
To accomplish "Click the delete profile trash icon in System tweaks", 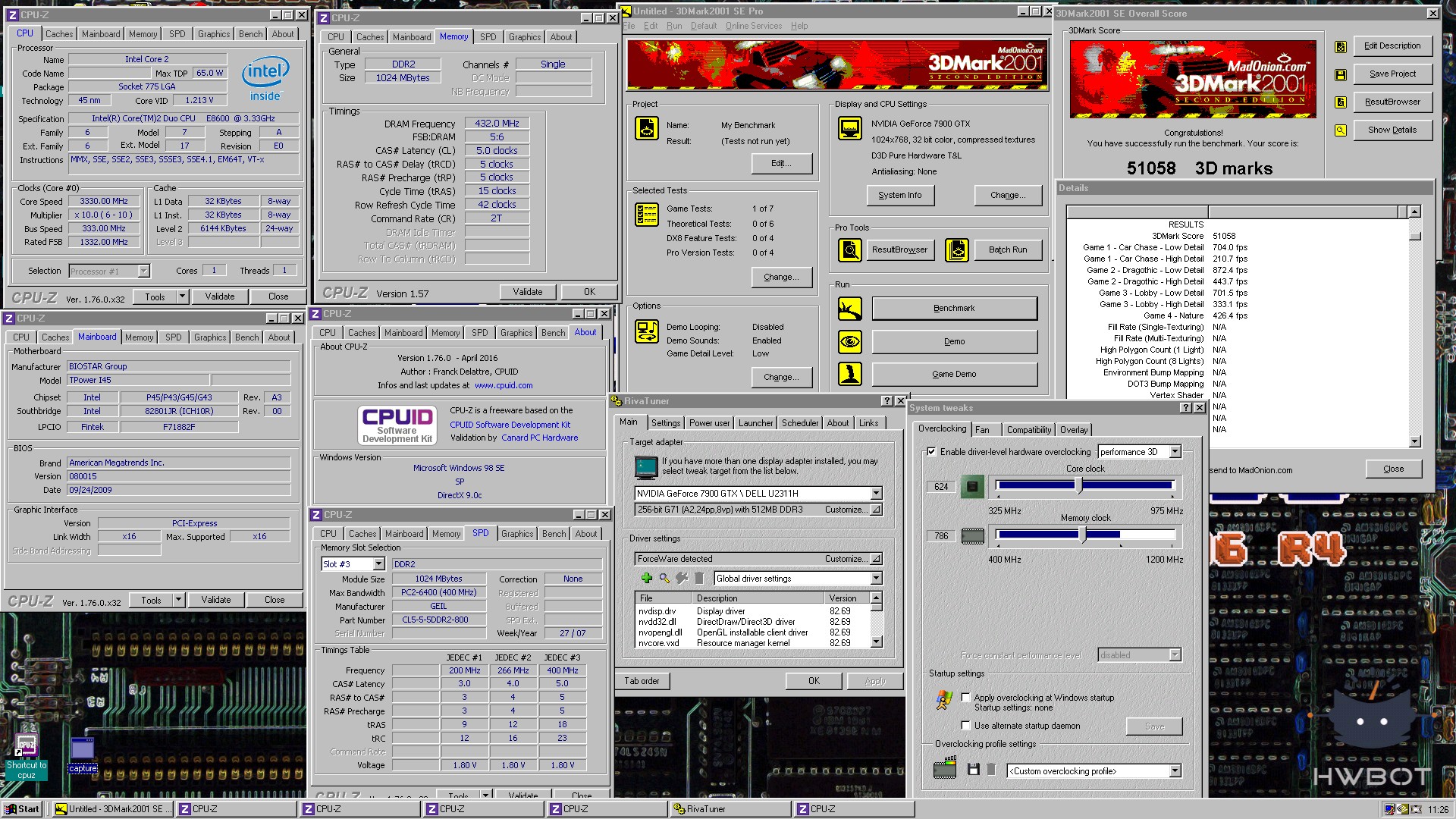I will pyautogui.click(x=990, y=770).
